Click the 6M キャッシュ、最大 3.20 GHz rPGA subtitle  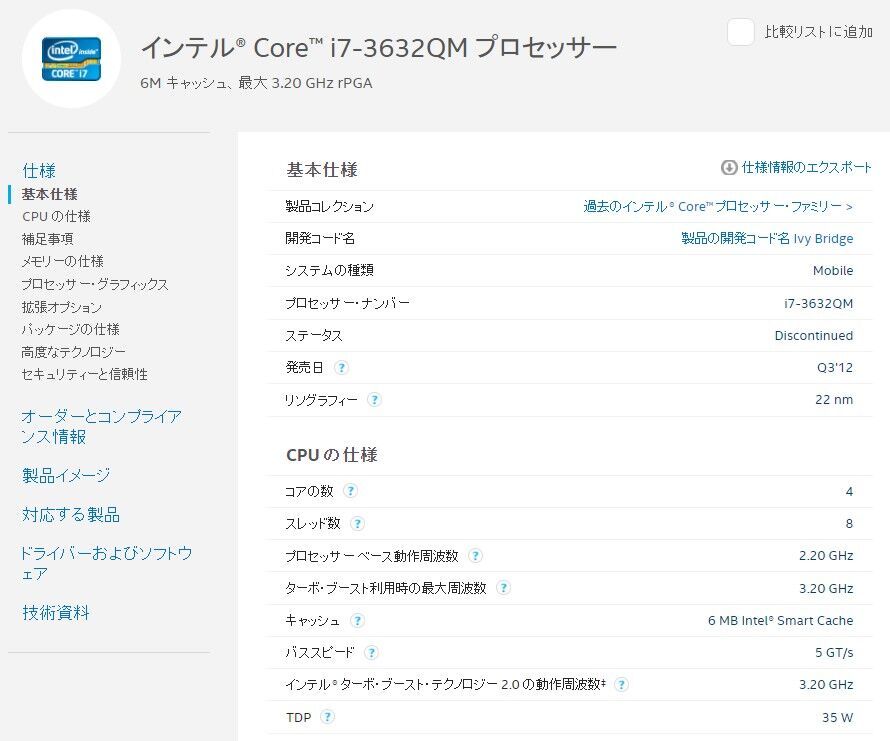[256, 83]
